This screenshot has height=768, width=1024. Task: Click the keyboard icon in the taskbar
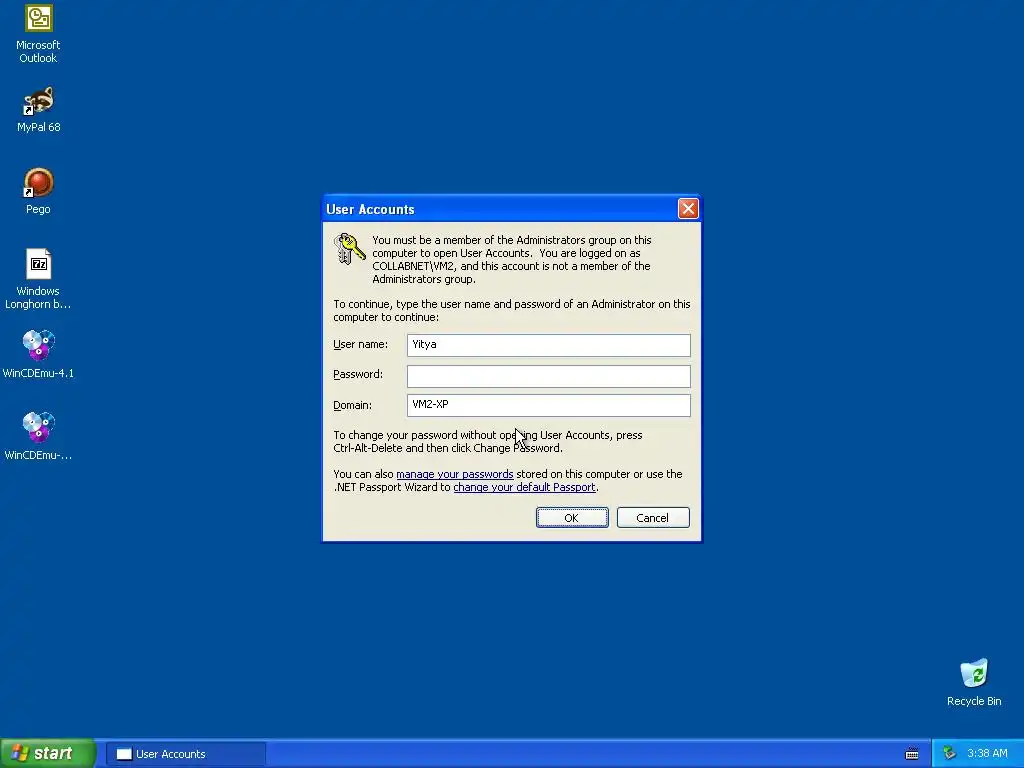[x=912, y=754]
